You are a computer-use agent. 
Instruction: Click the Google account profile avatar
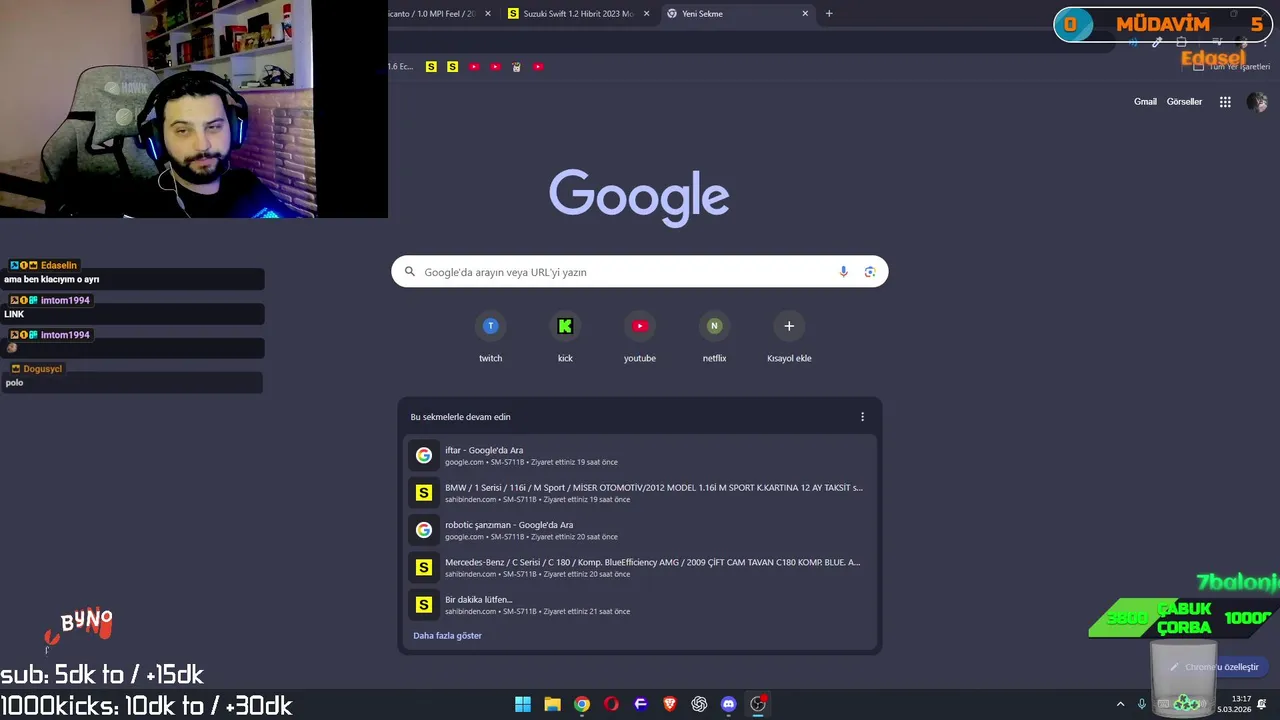(x=1257, y=102)
